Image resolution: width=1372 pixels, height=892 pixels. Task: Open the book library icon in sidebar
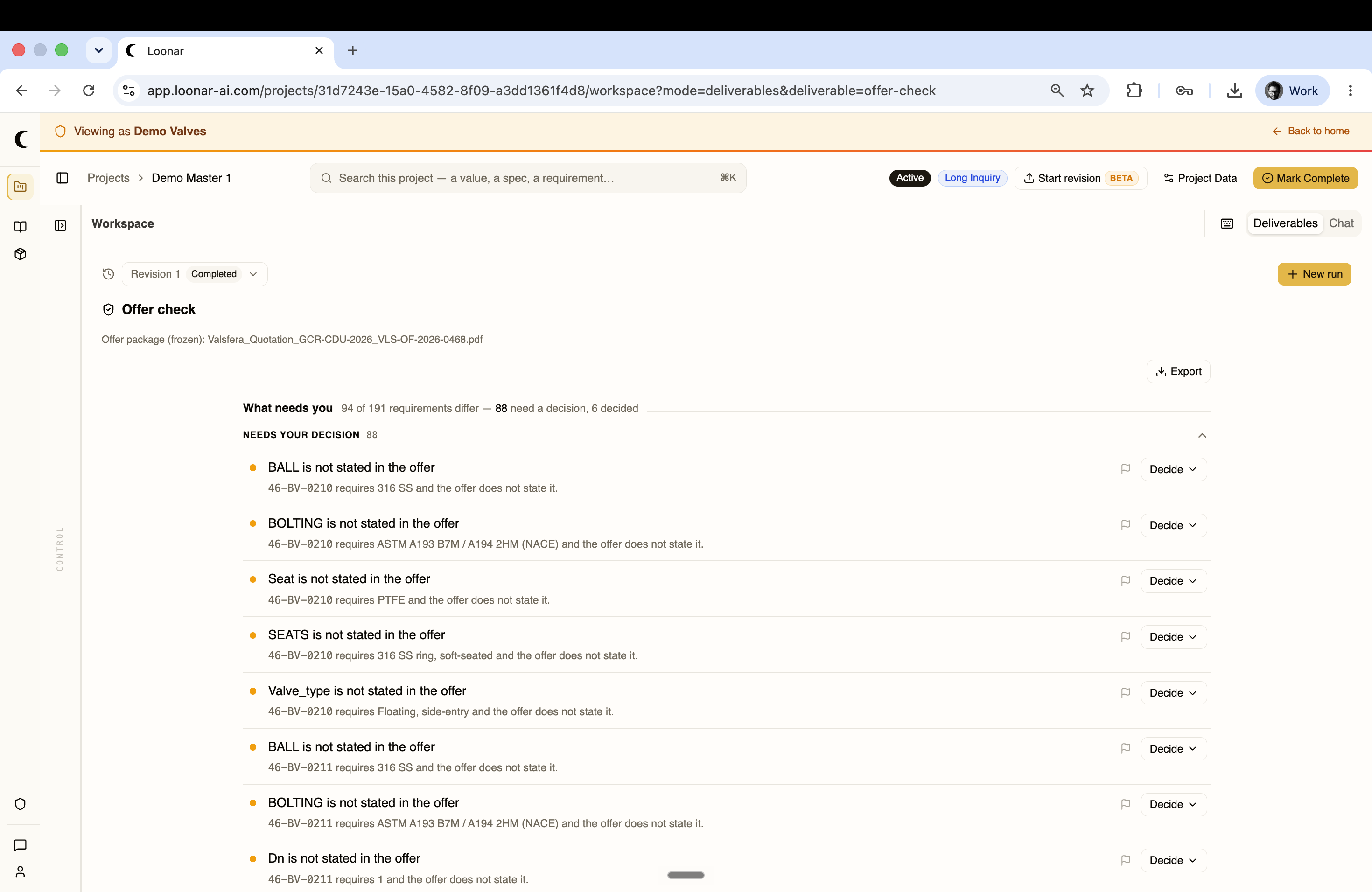point(20,226)
